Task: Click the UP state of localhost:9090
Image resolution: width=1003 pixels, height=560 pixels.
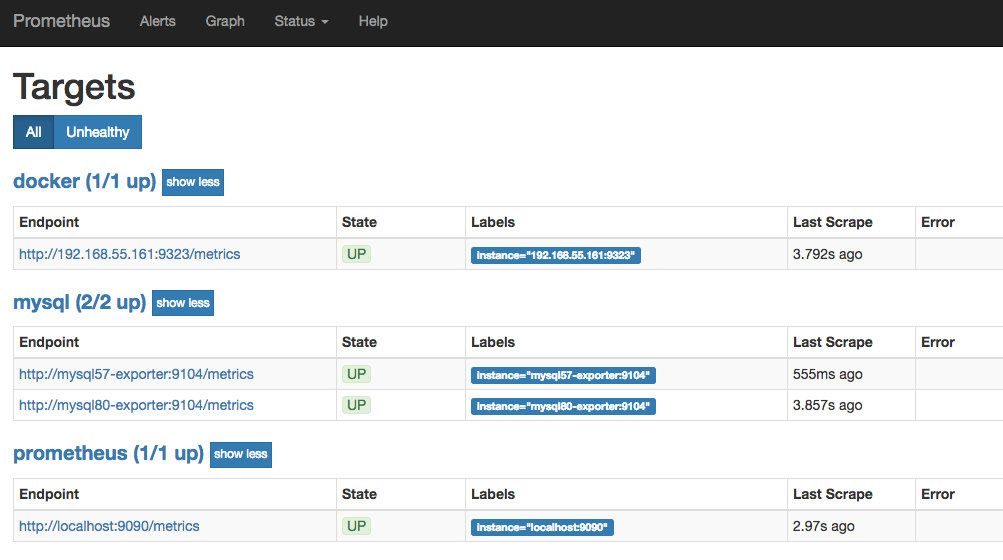Action: (x=356, y=526)
